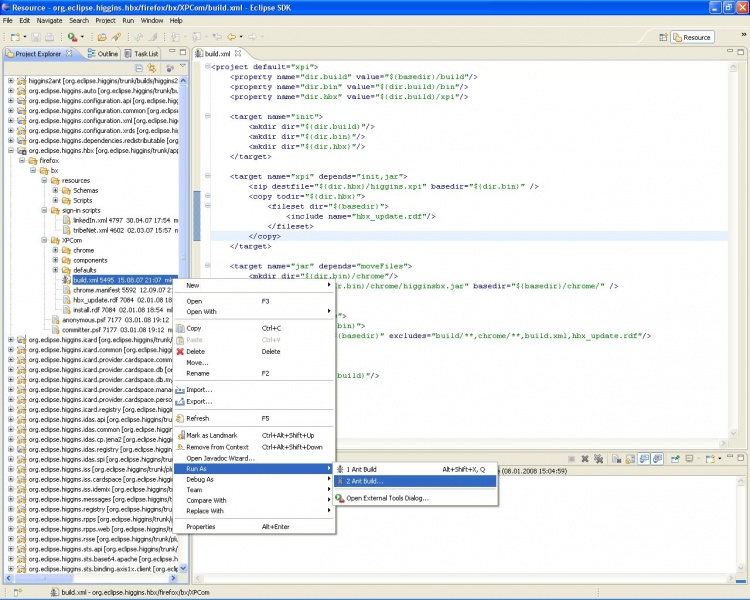Viewport: 750px width, 600px height.
Task: Select linkedIn.xml file in tree
Action: click(x=120, y=220)
